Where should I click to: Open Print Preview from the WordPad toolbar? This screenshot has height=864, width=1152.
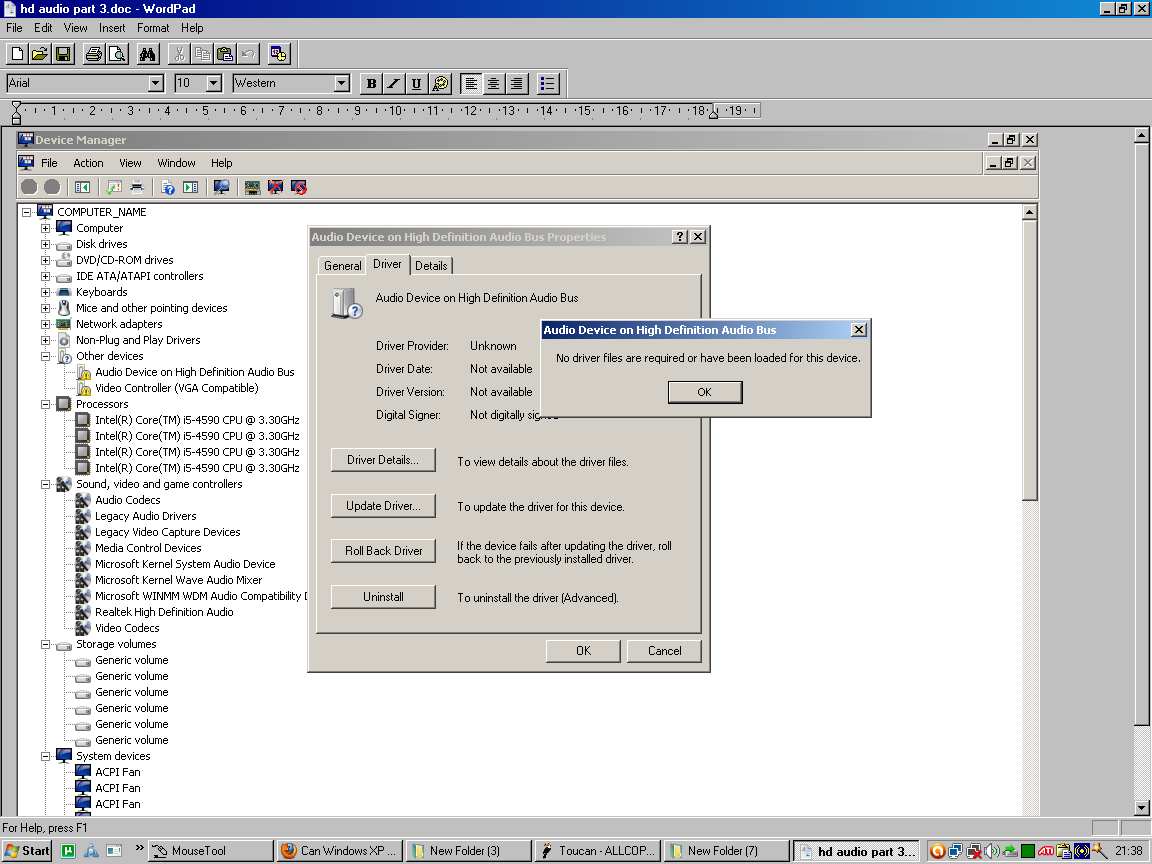117,54
